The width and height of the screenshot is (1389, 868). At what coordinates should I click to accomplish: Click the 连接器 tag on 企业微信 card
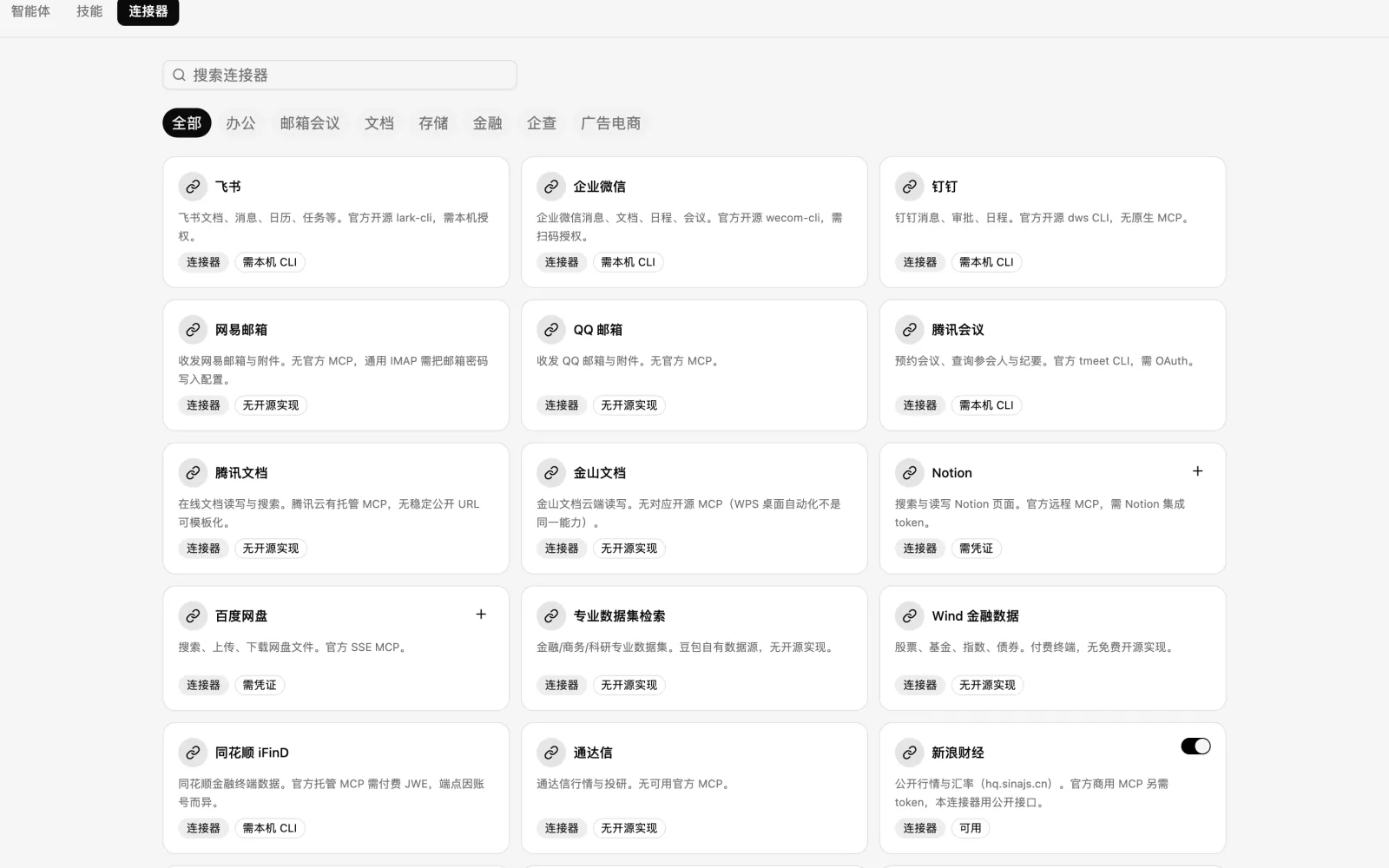pos(562,262)
